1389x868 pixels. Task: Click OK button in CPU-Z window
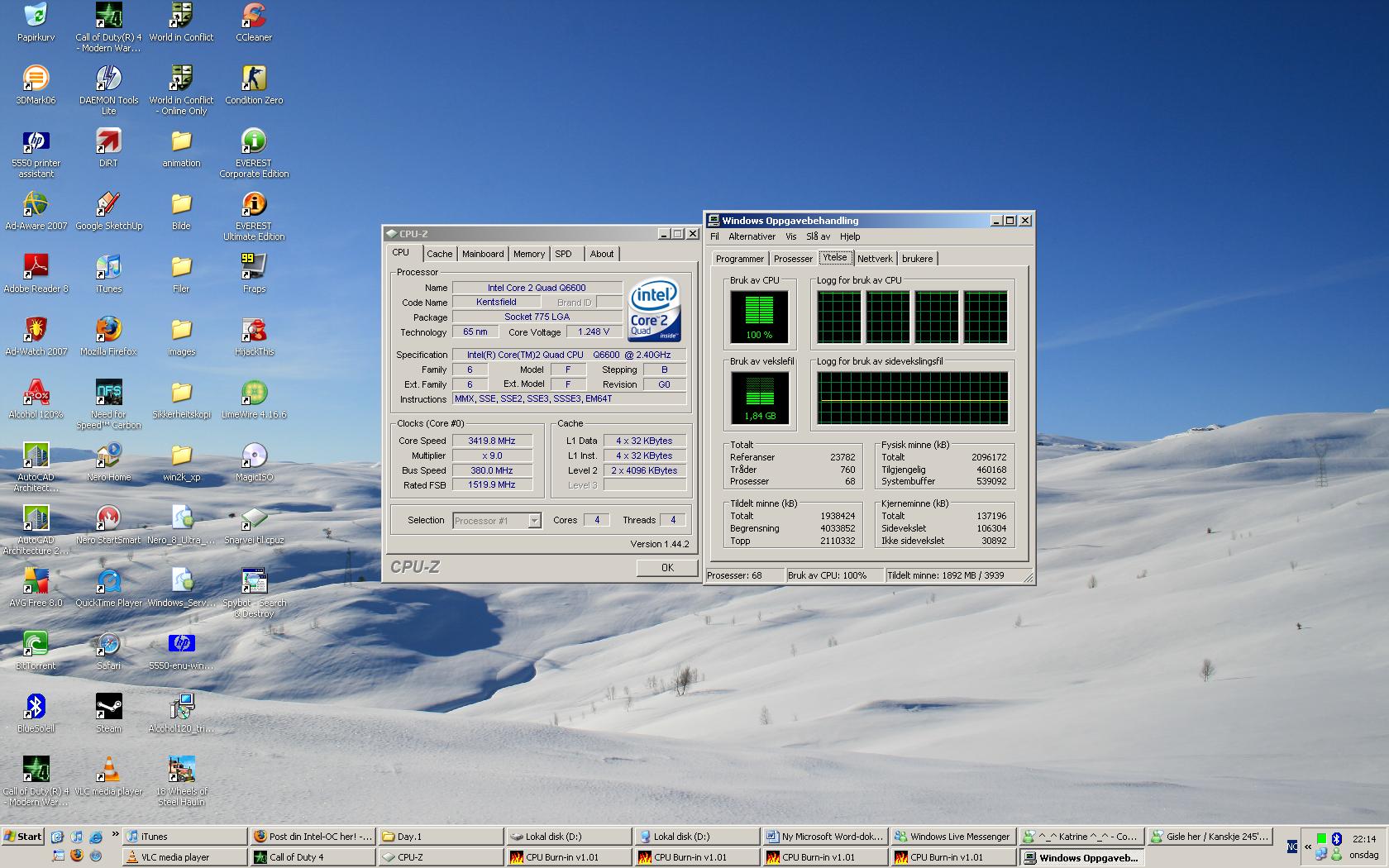pos(667,568)
